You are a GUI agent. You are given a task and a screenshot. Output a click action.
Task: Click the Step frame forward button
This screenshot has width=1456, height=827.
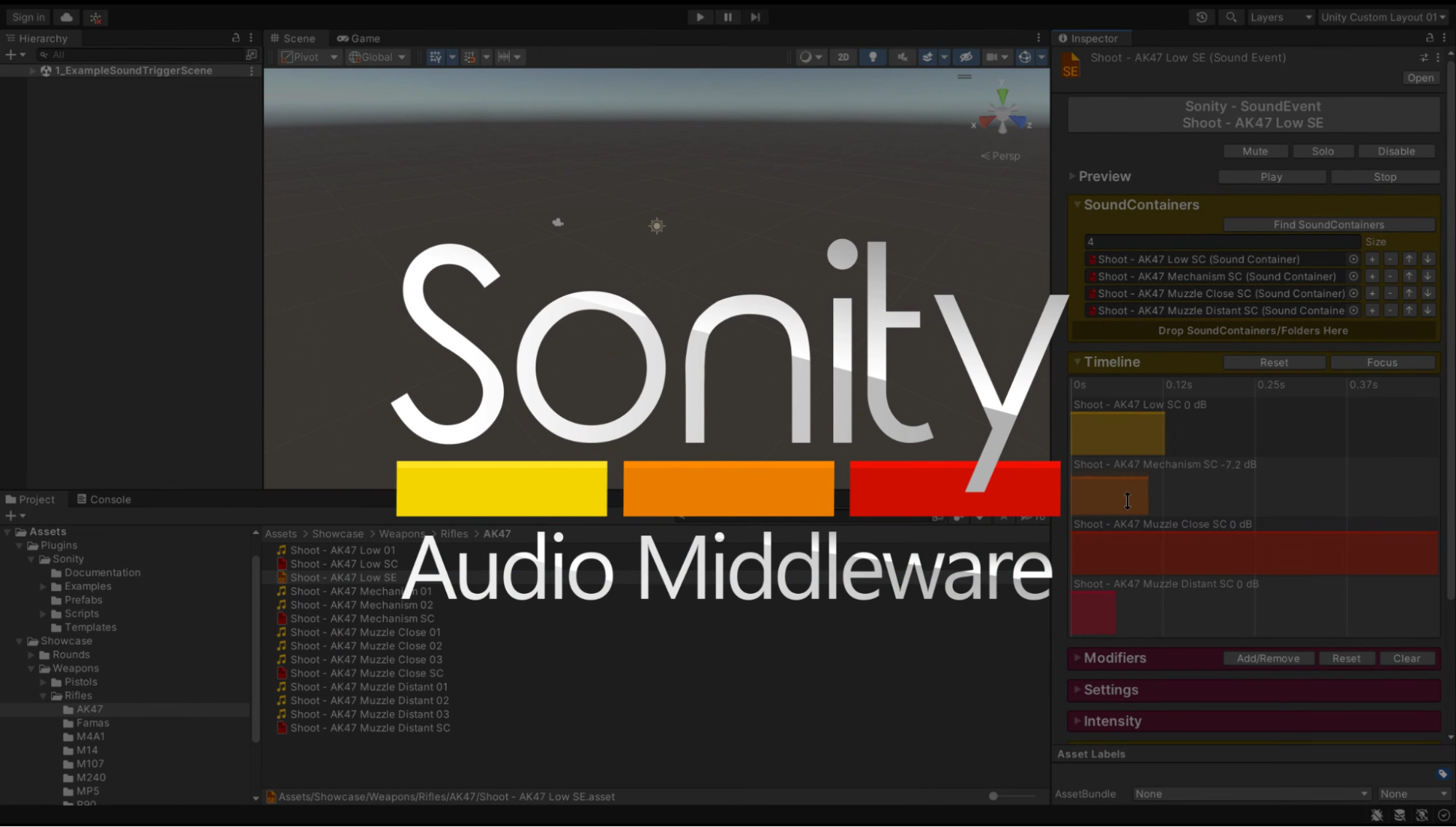coord(755,17)
